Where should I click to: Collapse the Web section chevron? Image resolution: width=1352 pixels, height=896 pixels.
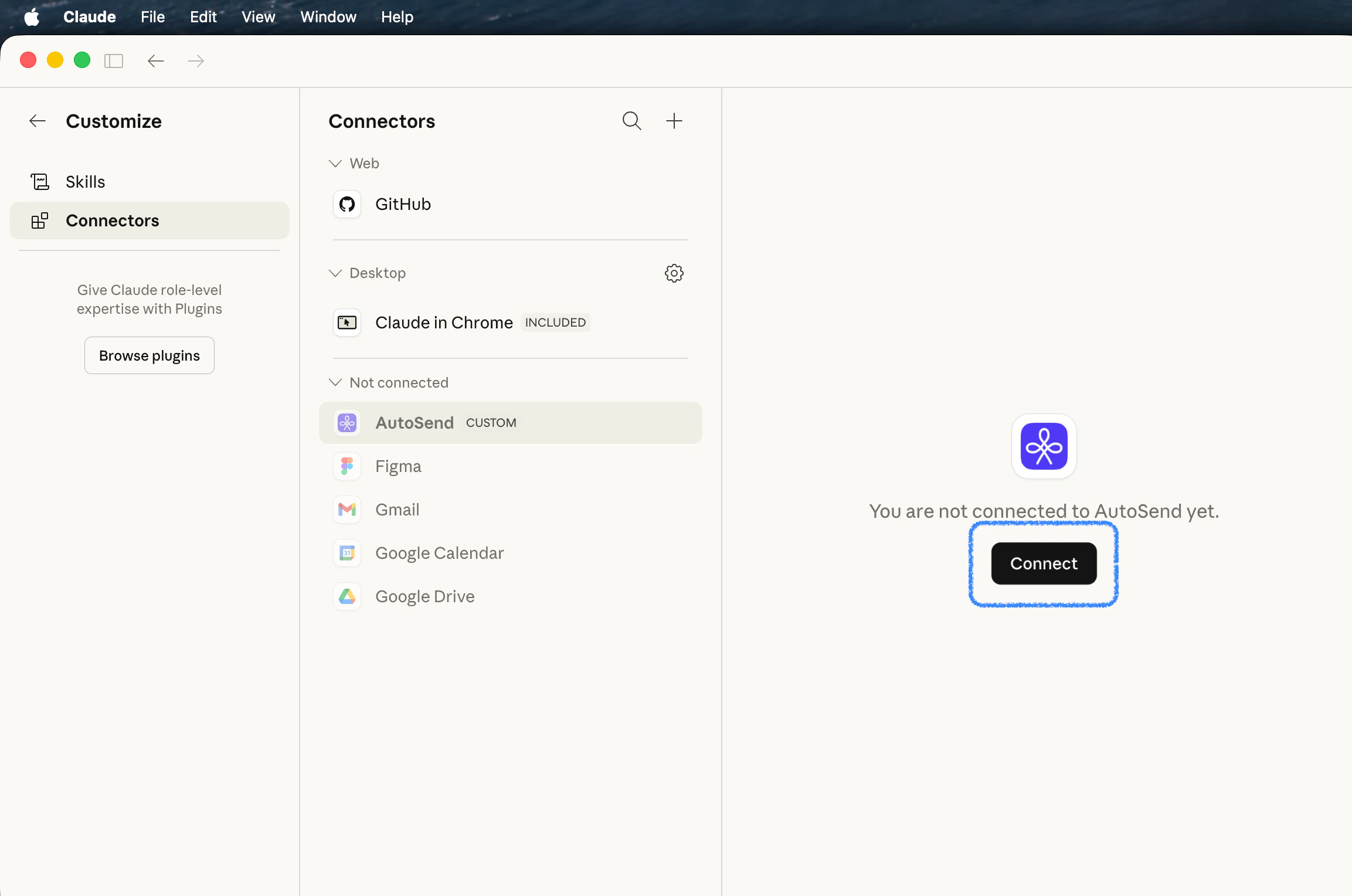335,164
